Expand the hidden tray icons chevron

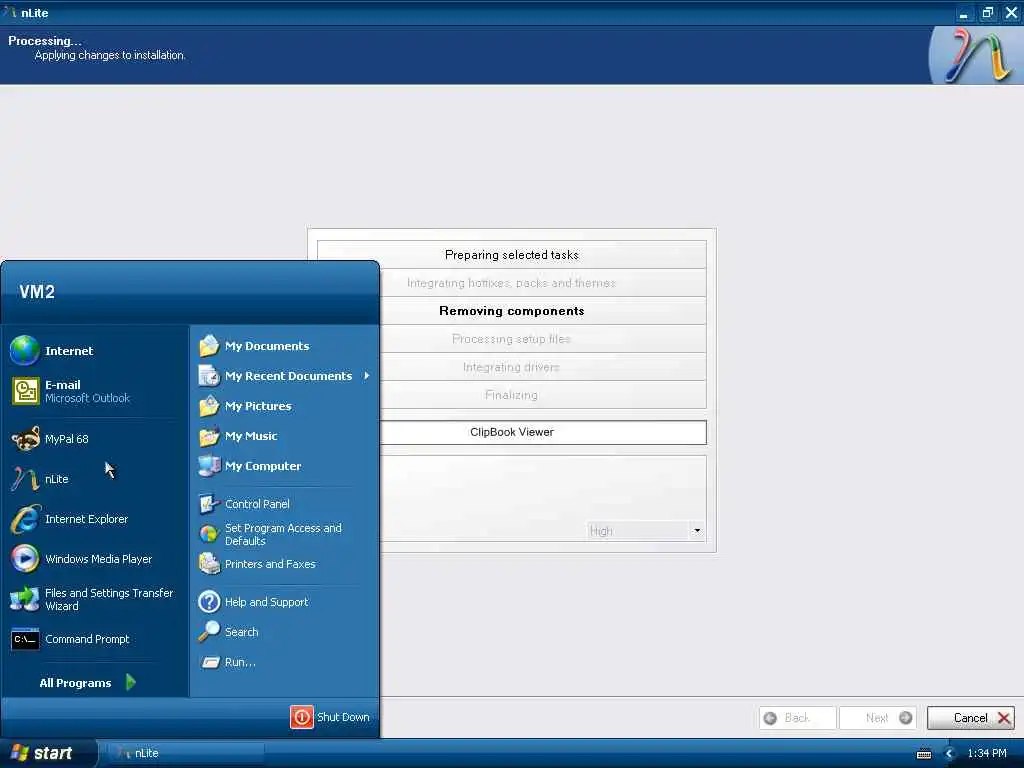950,754
